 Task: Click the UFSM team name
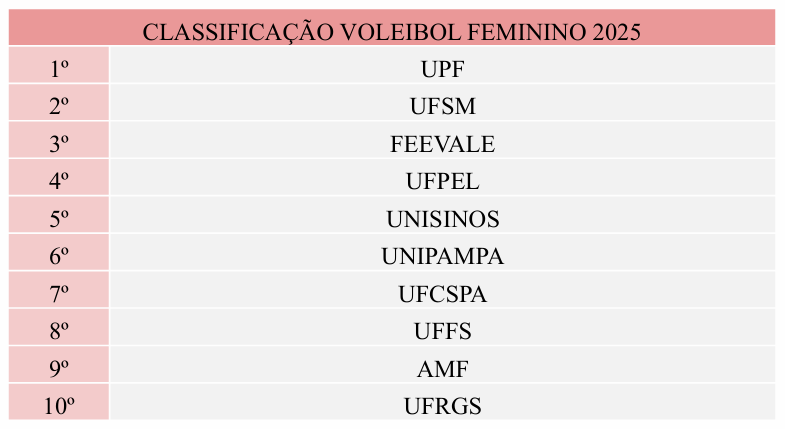[x=442, y=106]
